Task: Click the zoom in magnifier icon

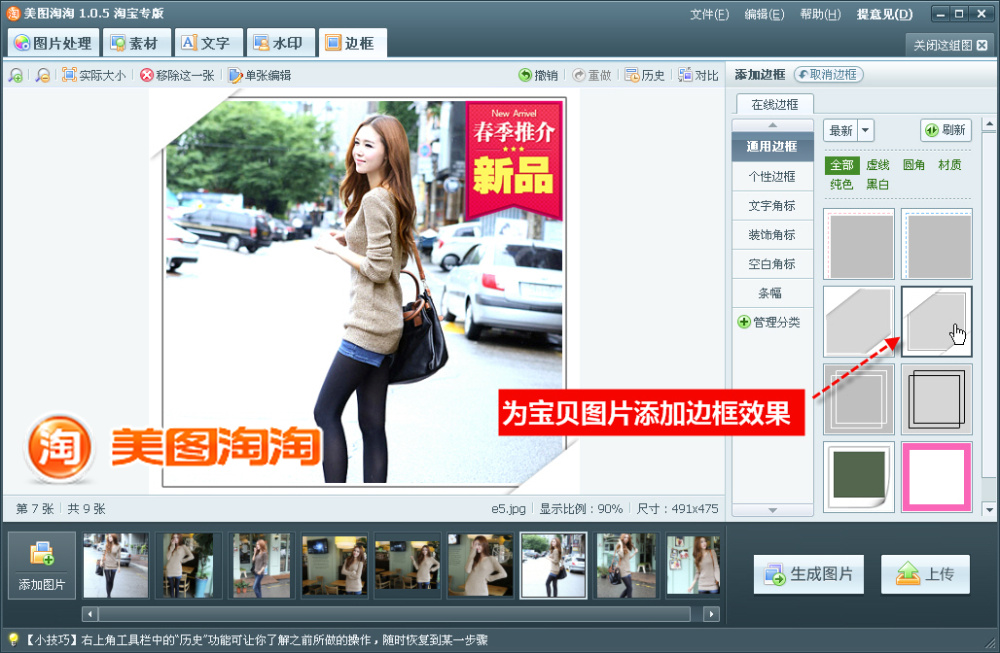Action: point(16,75)
